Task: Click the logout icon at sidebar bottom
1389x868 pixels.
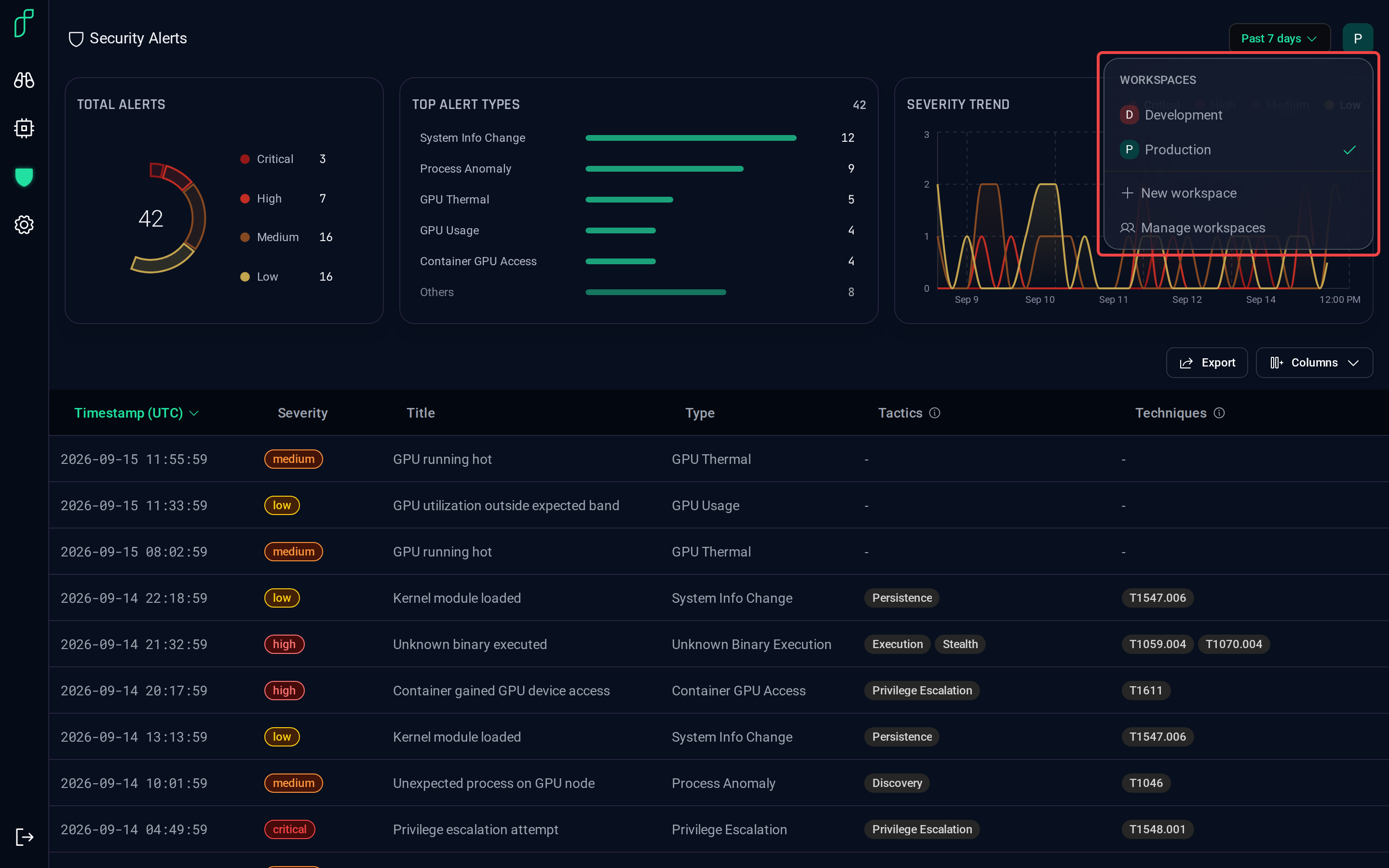Action: 24,837
